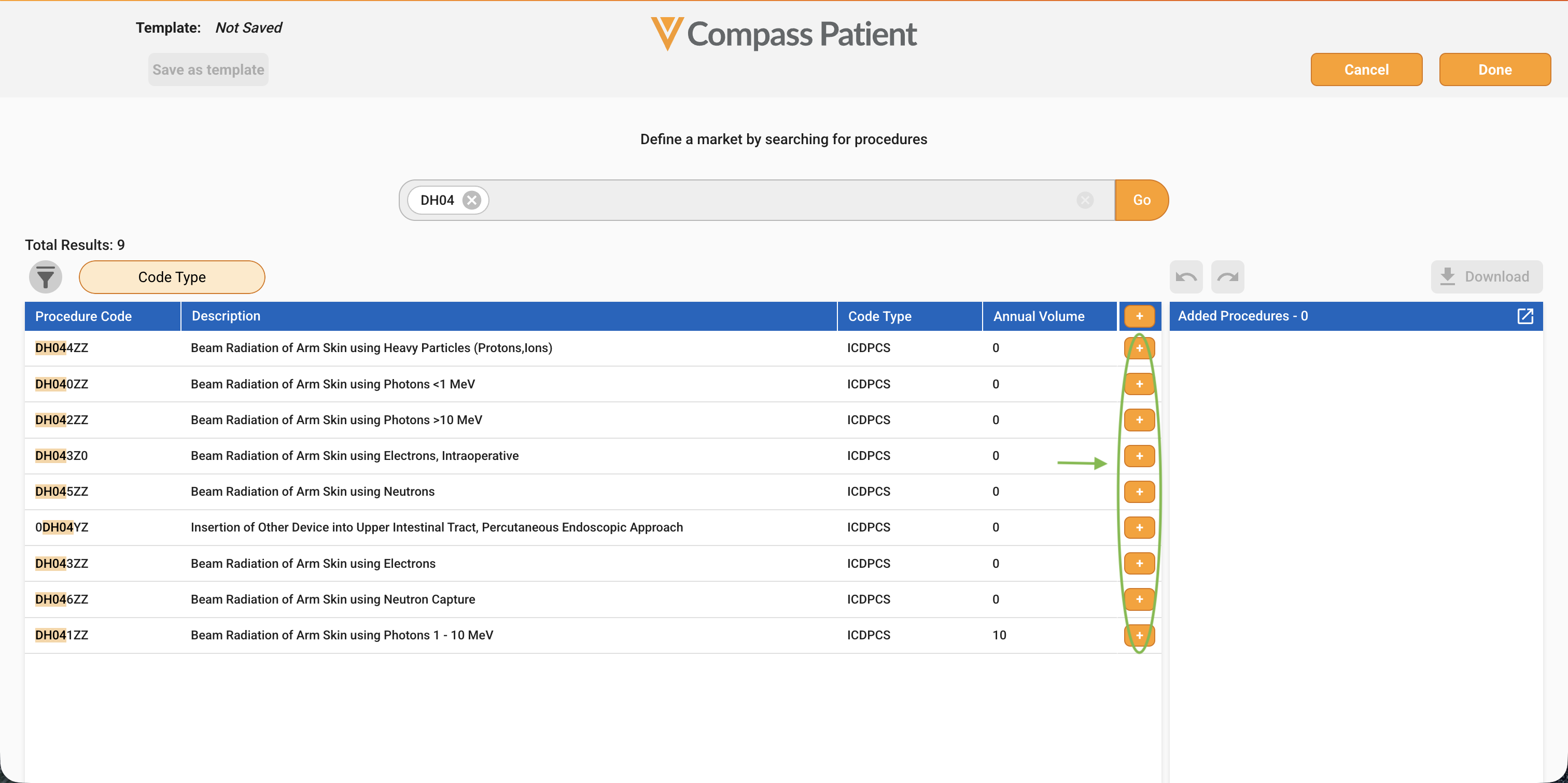Open the Code Type filter dropdown
Screen dimensions: 1568x783
tap(172, 277)
